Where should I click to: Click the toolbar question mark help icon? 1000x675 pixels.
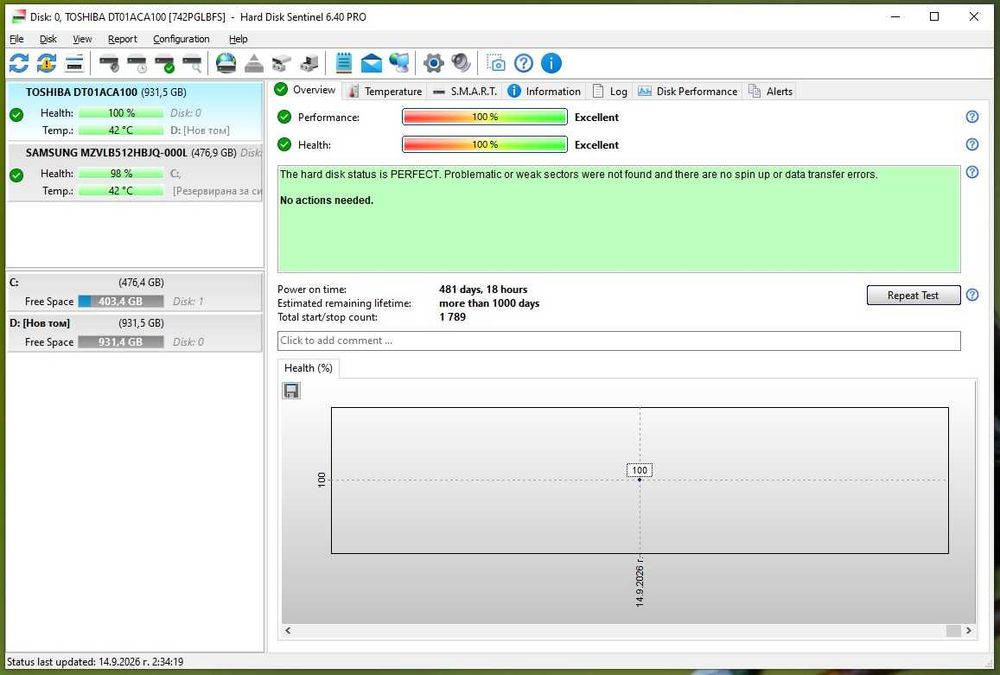(524, 63)
